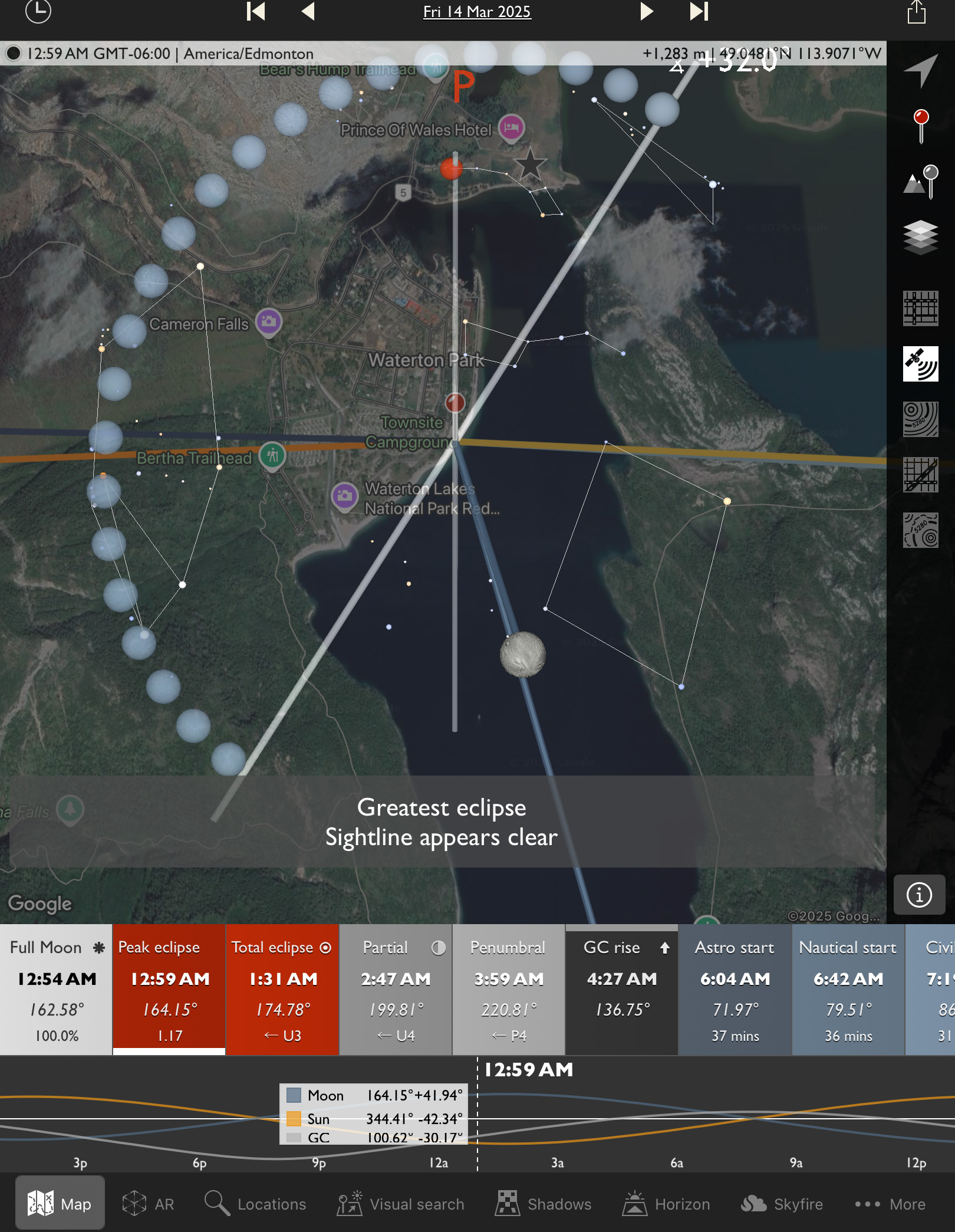Image resolution: width=955 pixels, height=1232 pixels.
Task: Select the Total eclipse 1:31 AM event
Action: click(282, 990)
